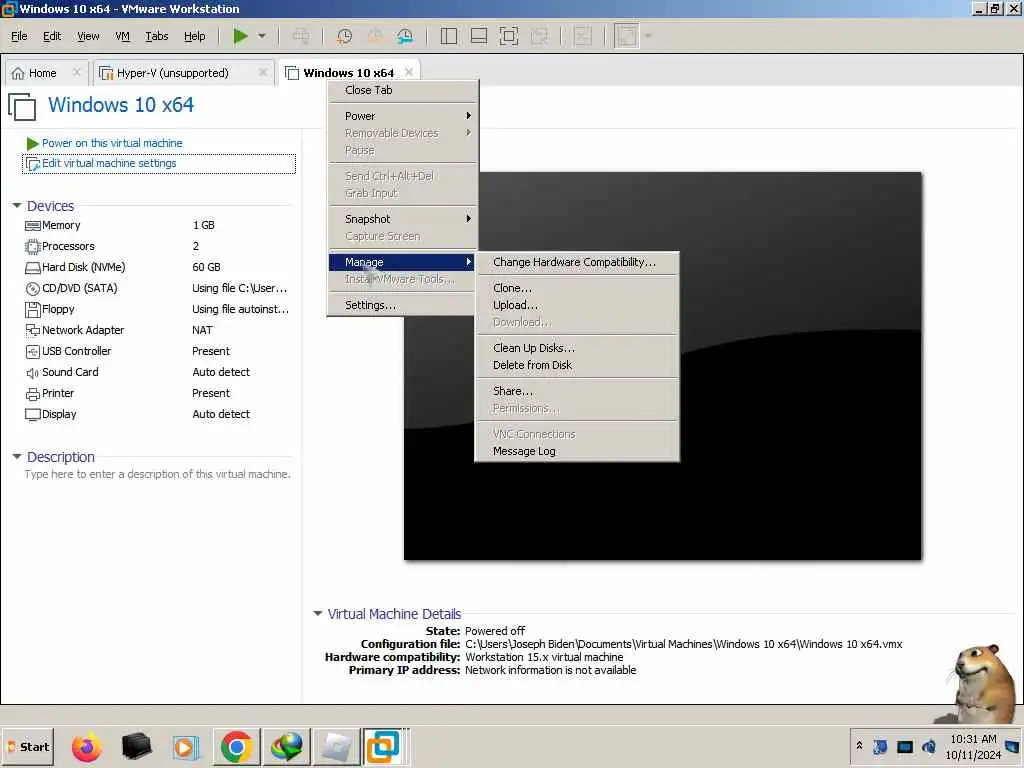This screenshot has height=768, width=1024.
Task: Open Windows Media Player from the taskbar
Action: 185,746
